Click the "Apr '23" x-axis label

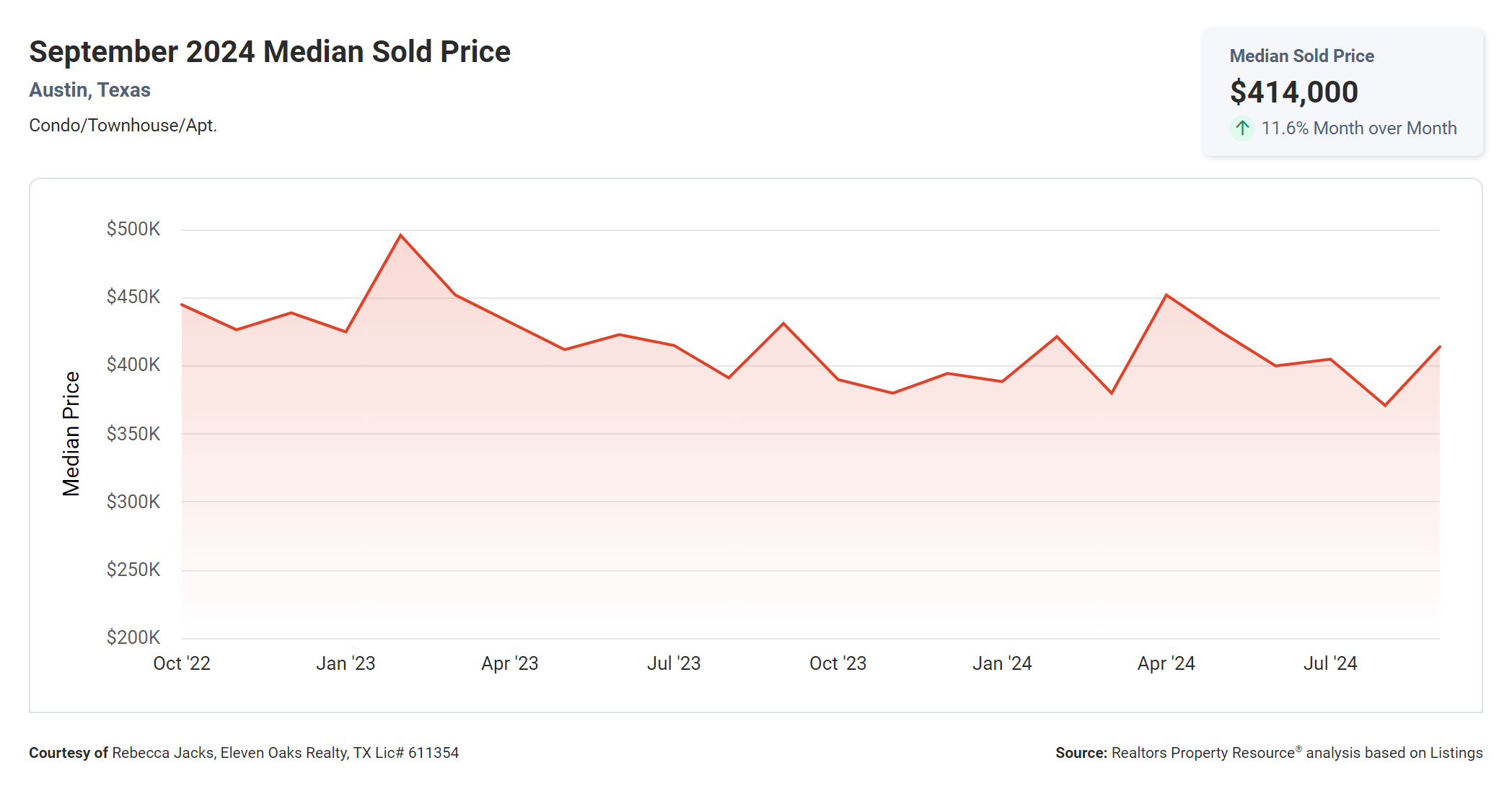pyautogui.click(x=510, y=663)
